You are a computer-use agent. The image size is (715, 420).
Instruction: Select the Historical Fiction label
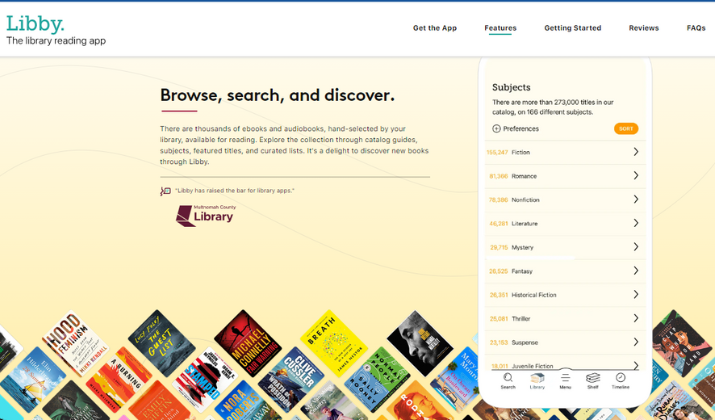534,295
